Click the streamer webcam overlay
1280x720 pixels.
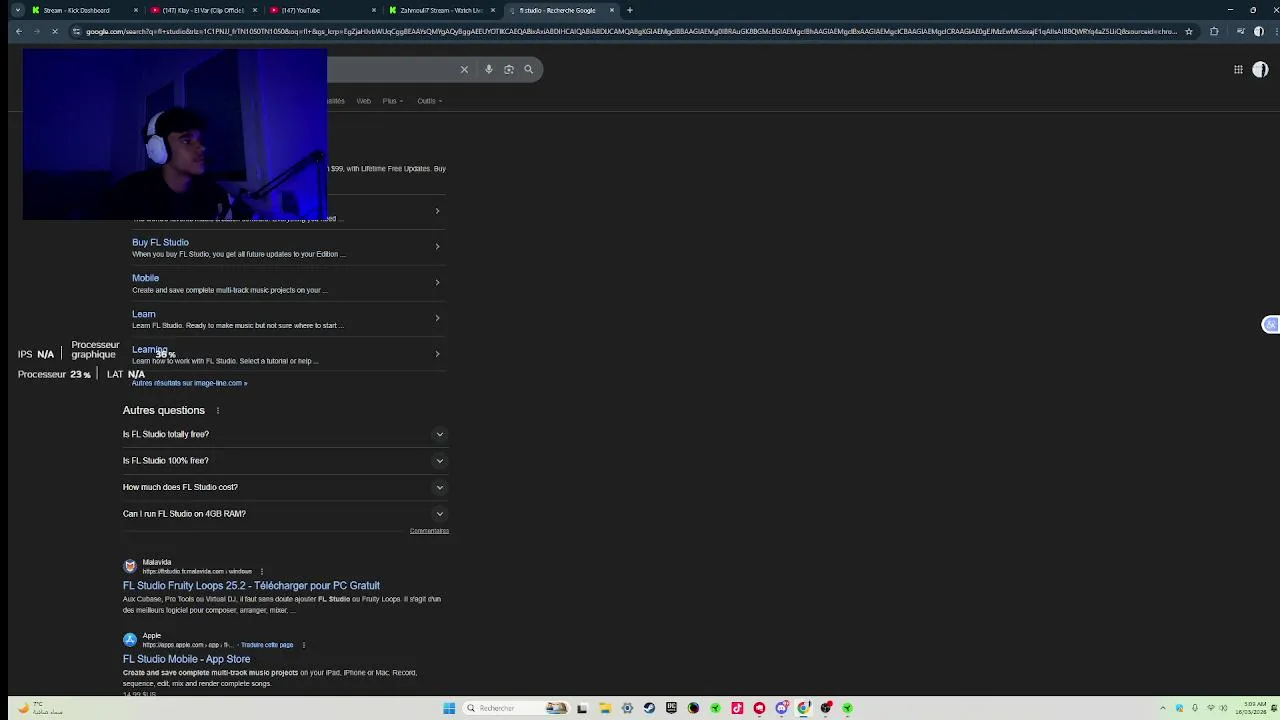(x=174, y=135)
